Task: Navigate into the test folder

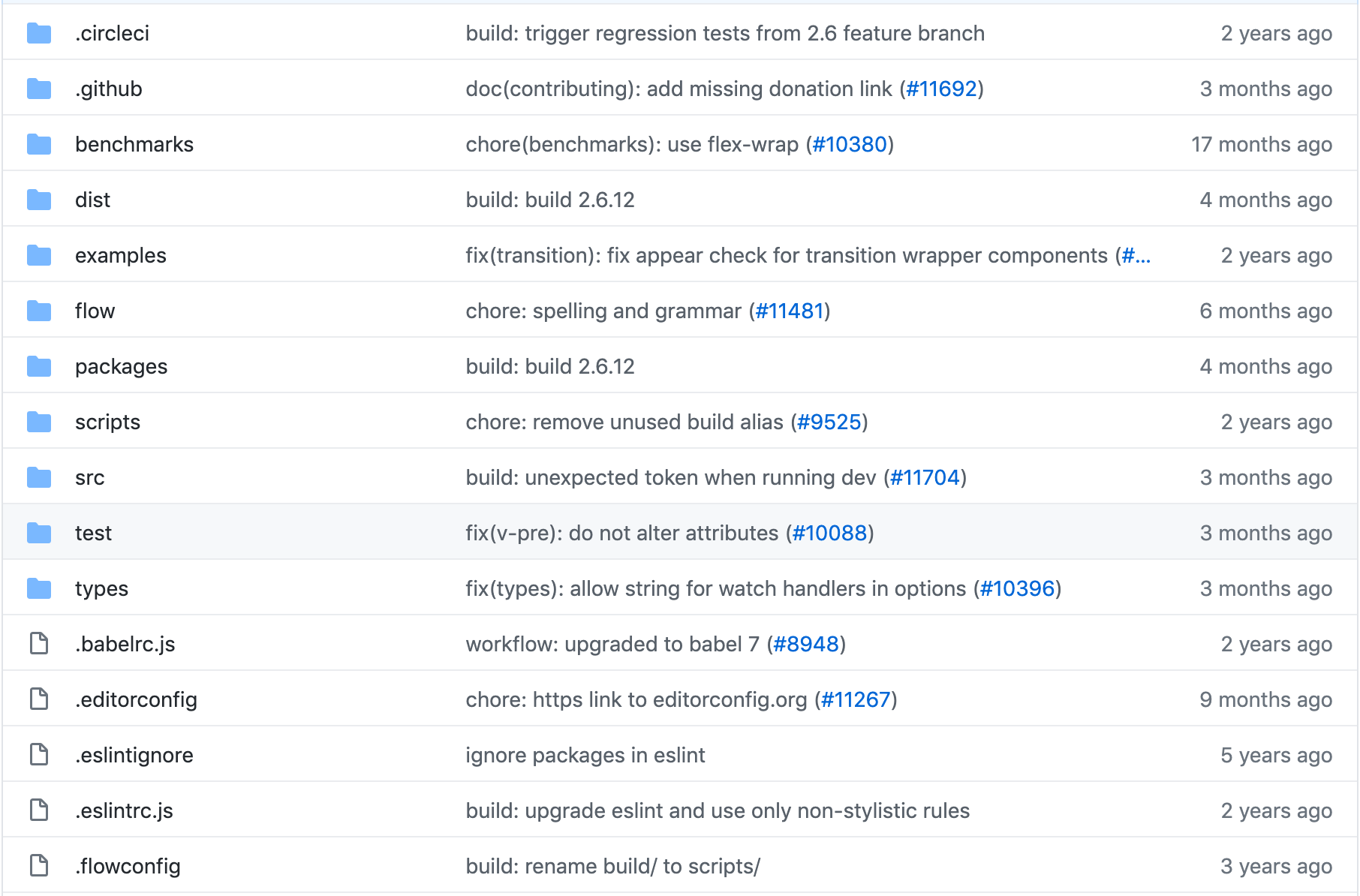Action: click(93, 533)
